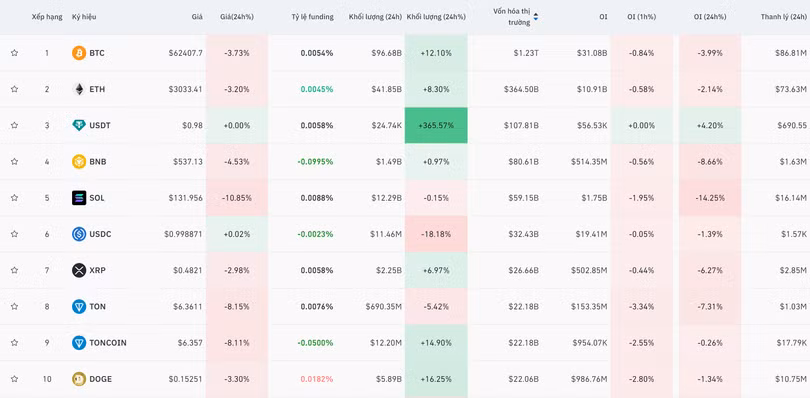
Task: Click the Tether USDT logo
Action: click(79, 125)
